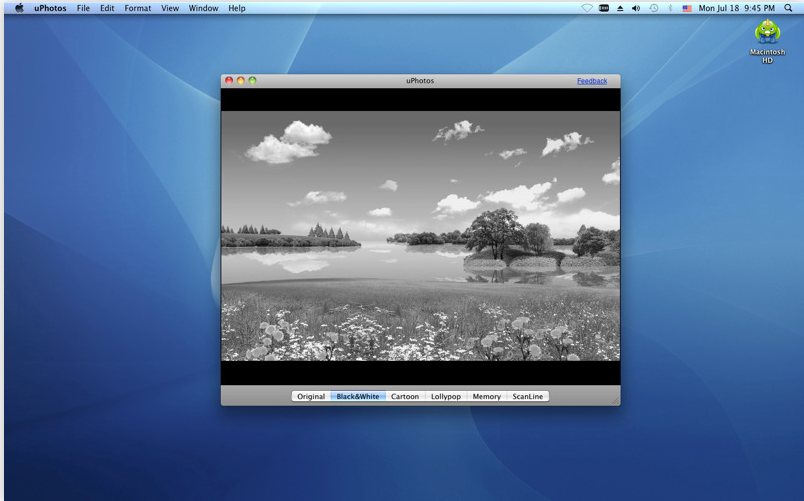The width and height of the screenshot is (804, 501).
Task: Click the landscape photo preview
Action: [420, 236]
